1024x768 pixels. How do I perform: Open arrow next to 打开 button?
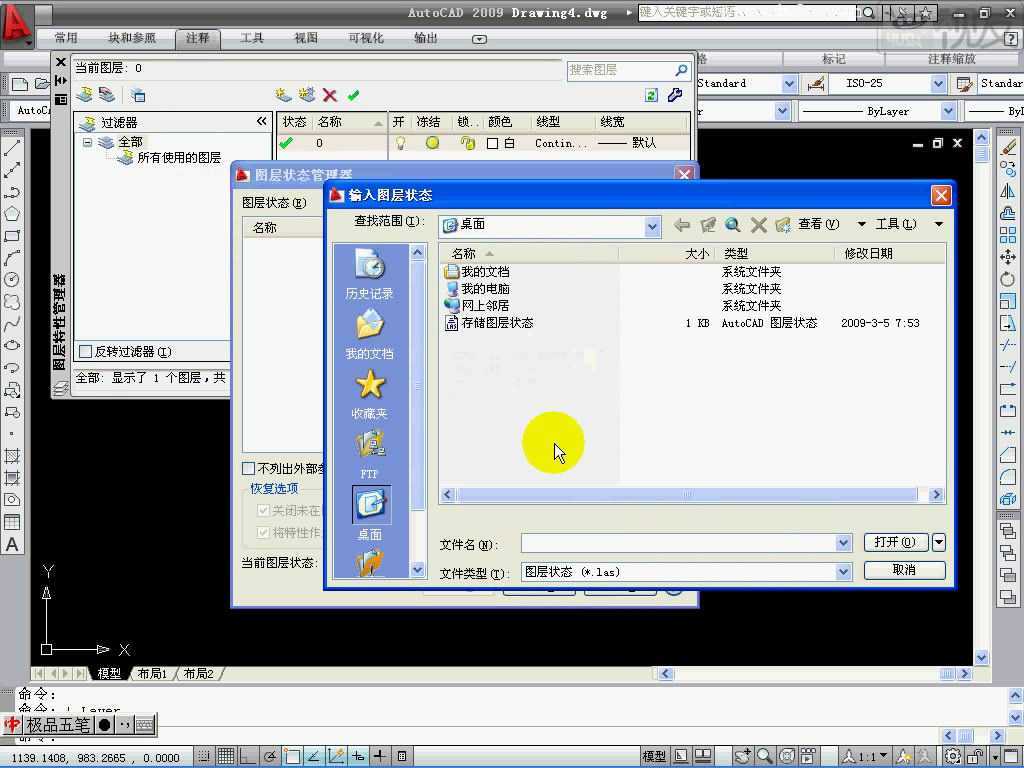938,542
